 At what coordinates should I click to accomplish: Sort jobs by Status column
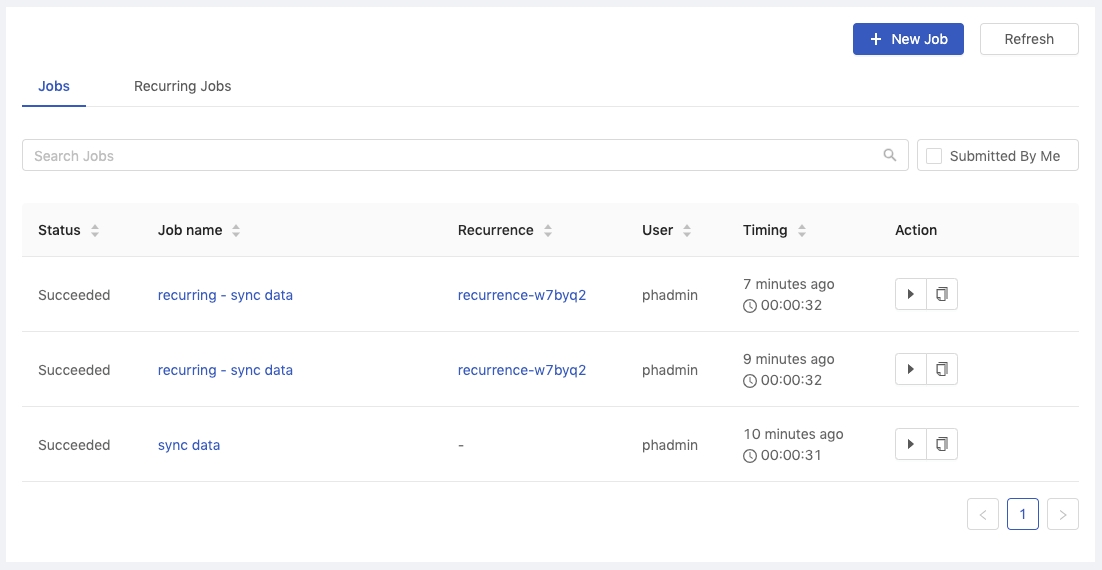(95, 231)
